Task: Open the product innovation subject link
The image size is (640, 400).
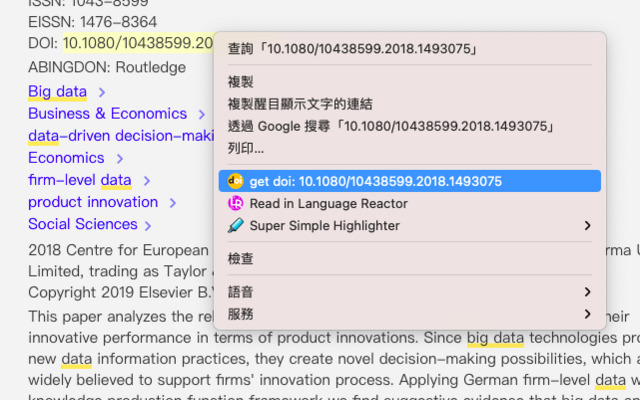Action: point(92,202)
